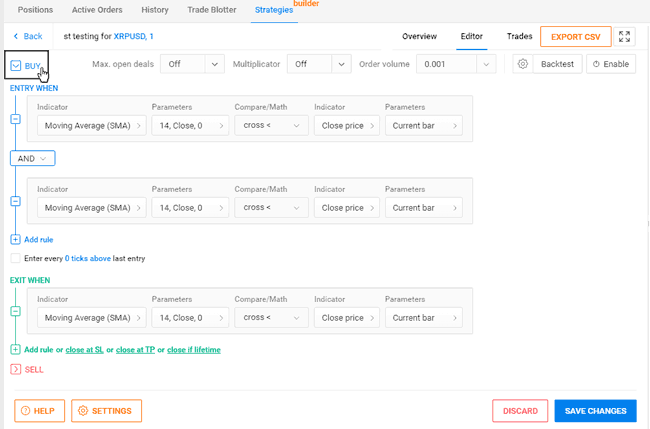Switch to the Trade Blotter tab

point(211,10)
